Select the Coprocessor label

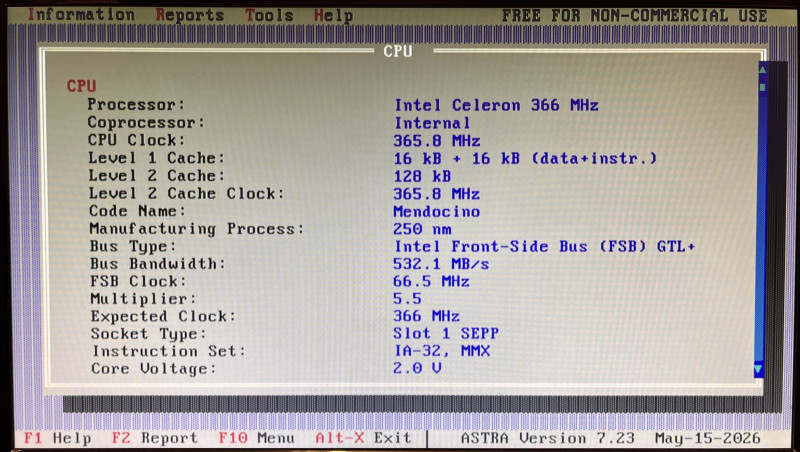(146, 122)
